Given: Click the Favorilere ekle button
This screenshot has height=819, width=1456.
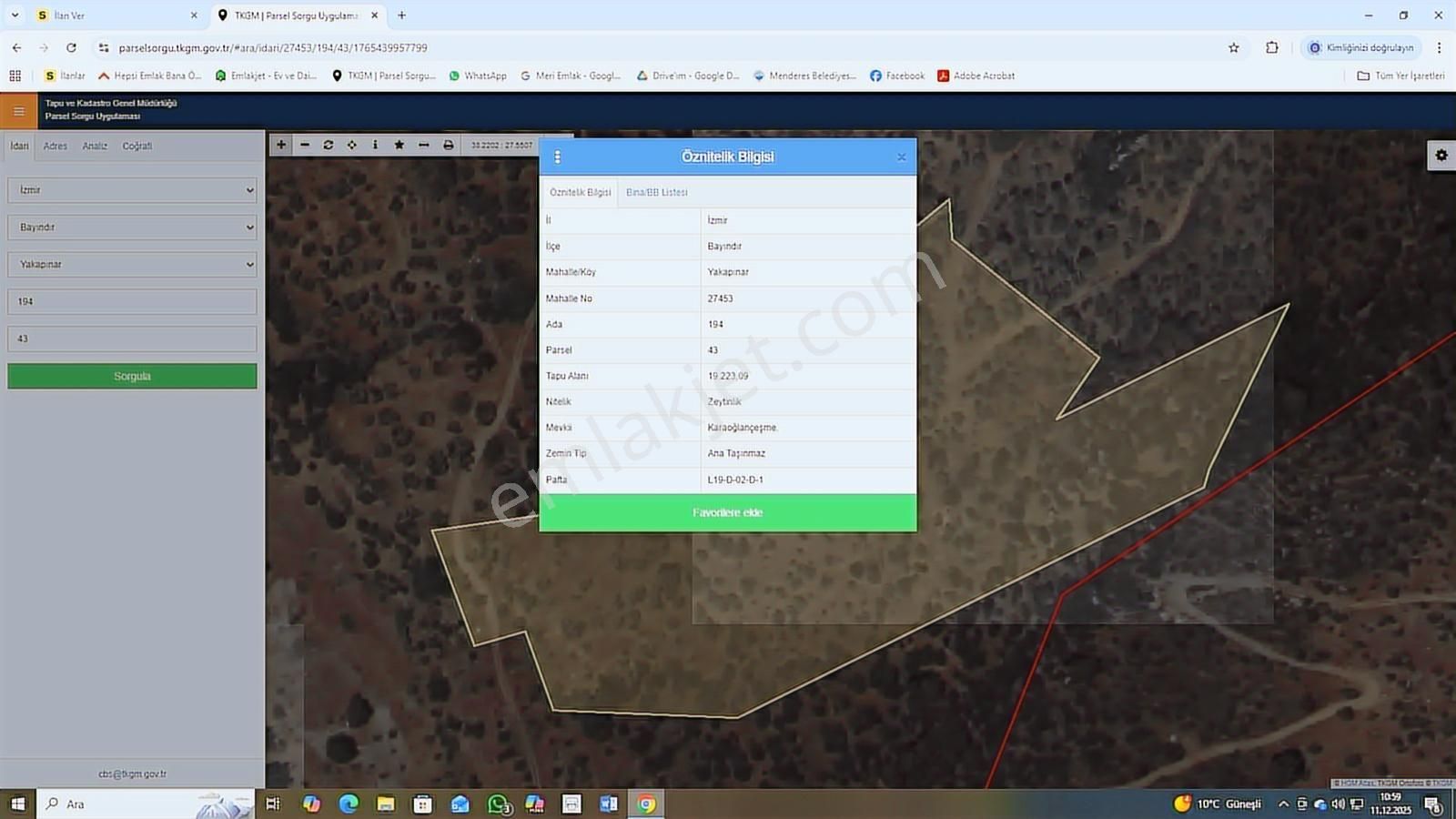Looking at the screenshot, I should tap(727, 513).
